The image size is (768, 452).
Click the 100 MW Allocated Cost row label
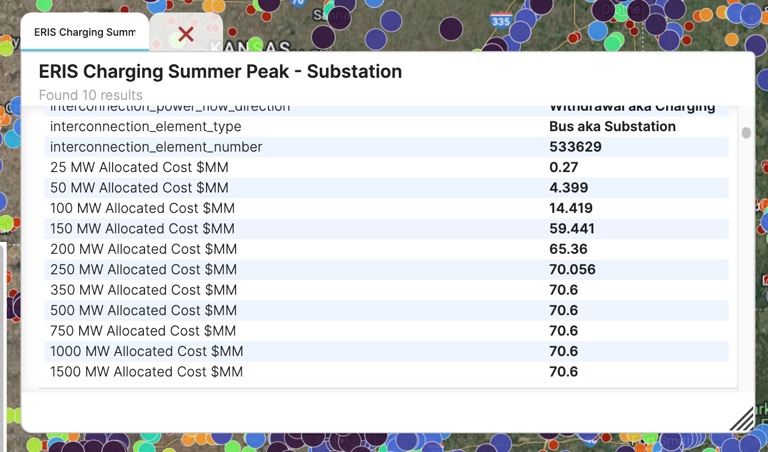(142, 208)
